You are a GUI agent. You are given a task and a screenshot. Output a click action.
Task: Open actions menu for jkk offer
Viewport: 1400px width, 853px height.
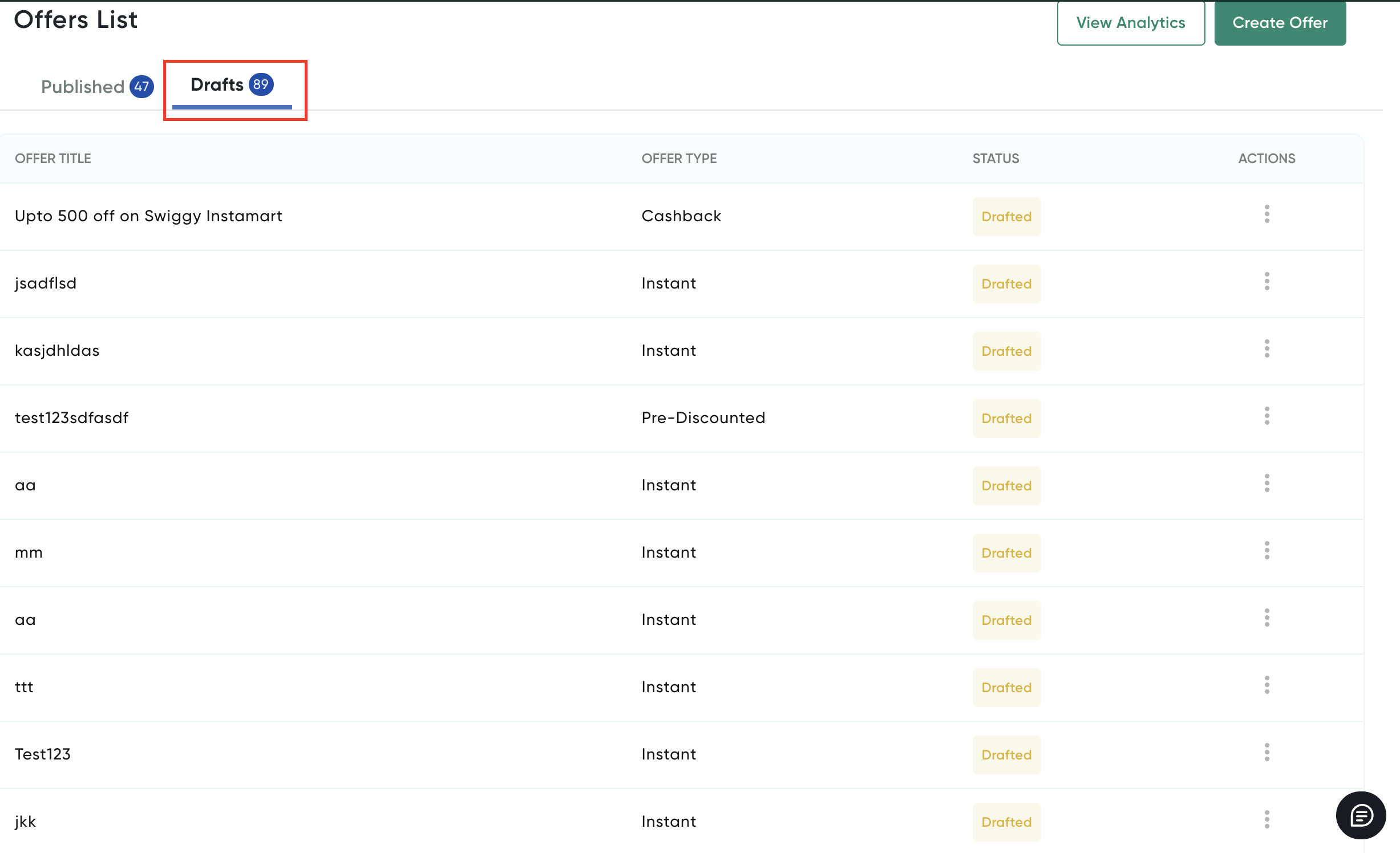point(1267,820)
